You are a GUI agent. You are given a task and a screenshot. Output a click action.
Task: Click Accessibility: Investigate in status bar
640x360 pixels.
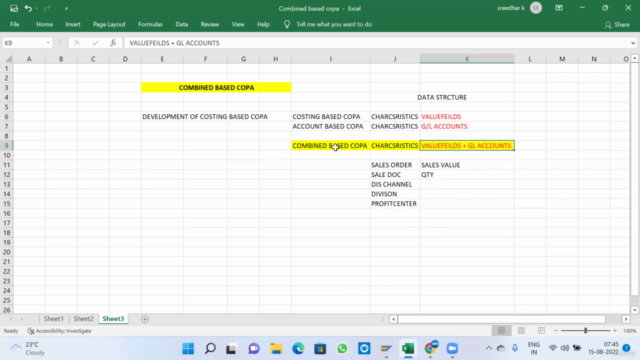[x=60, y=331]
